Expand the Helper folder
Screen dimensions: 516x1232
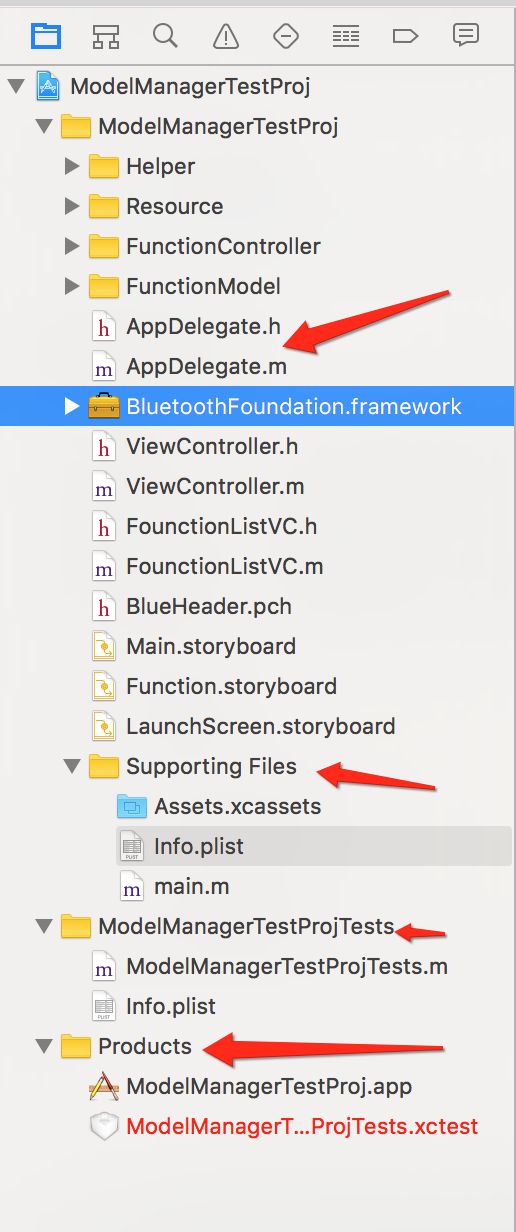71,166
